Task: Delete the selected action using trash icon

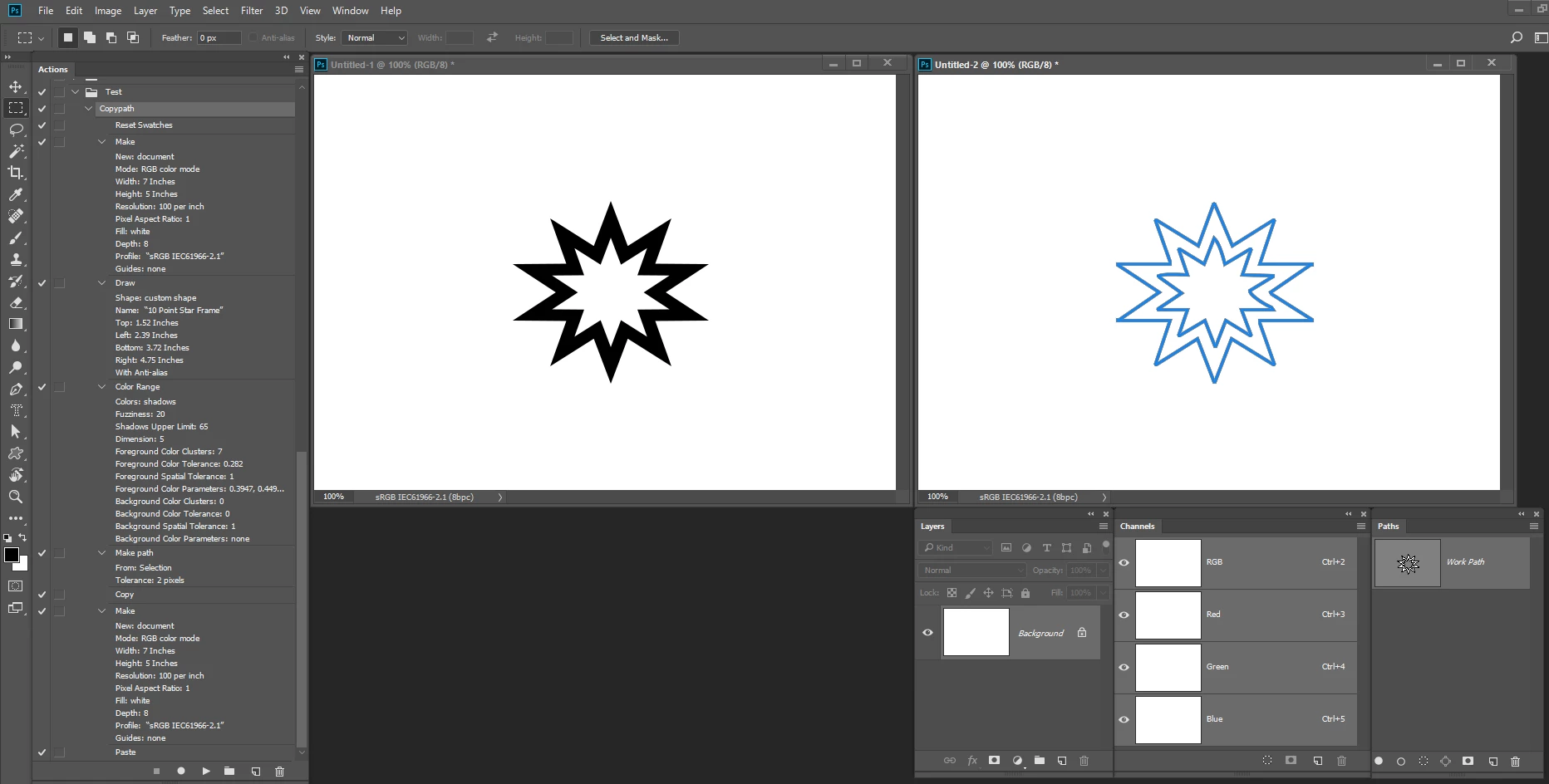Action: [x=279, y=771]
